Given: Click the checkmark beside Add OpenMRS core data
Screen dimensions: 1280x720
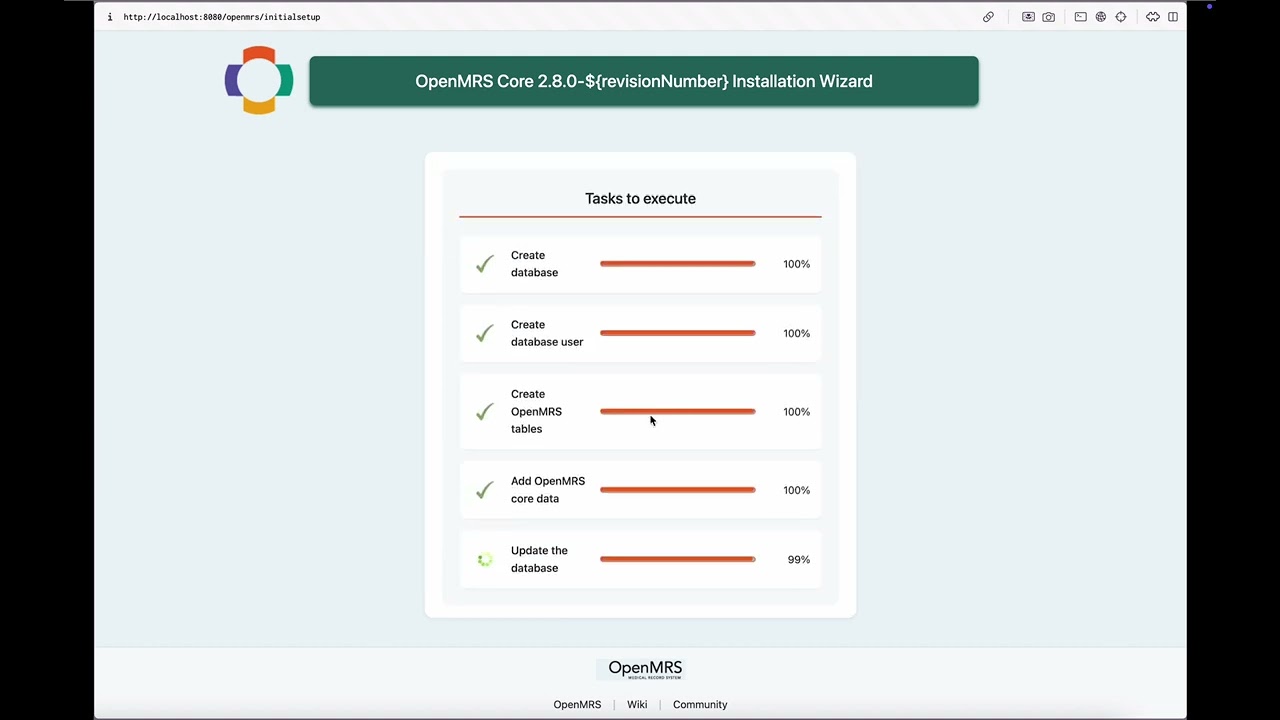Looking at the screenshot, I should [485, 490].
